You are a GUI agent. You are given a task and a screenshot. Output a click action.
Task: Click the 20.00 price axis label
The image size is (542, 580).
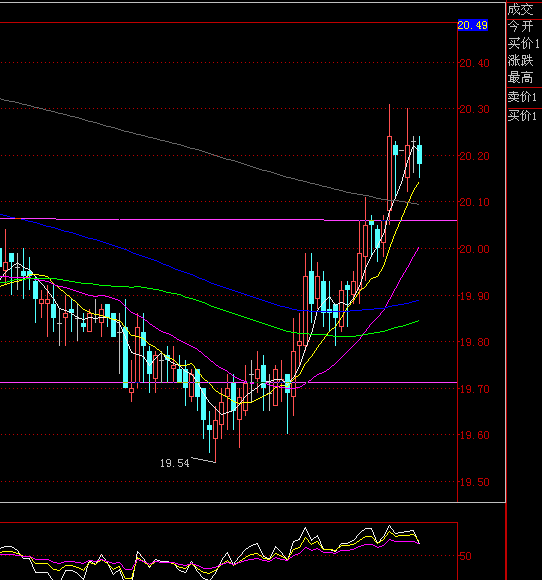click(474, 249)
